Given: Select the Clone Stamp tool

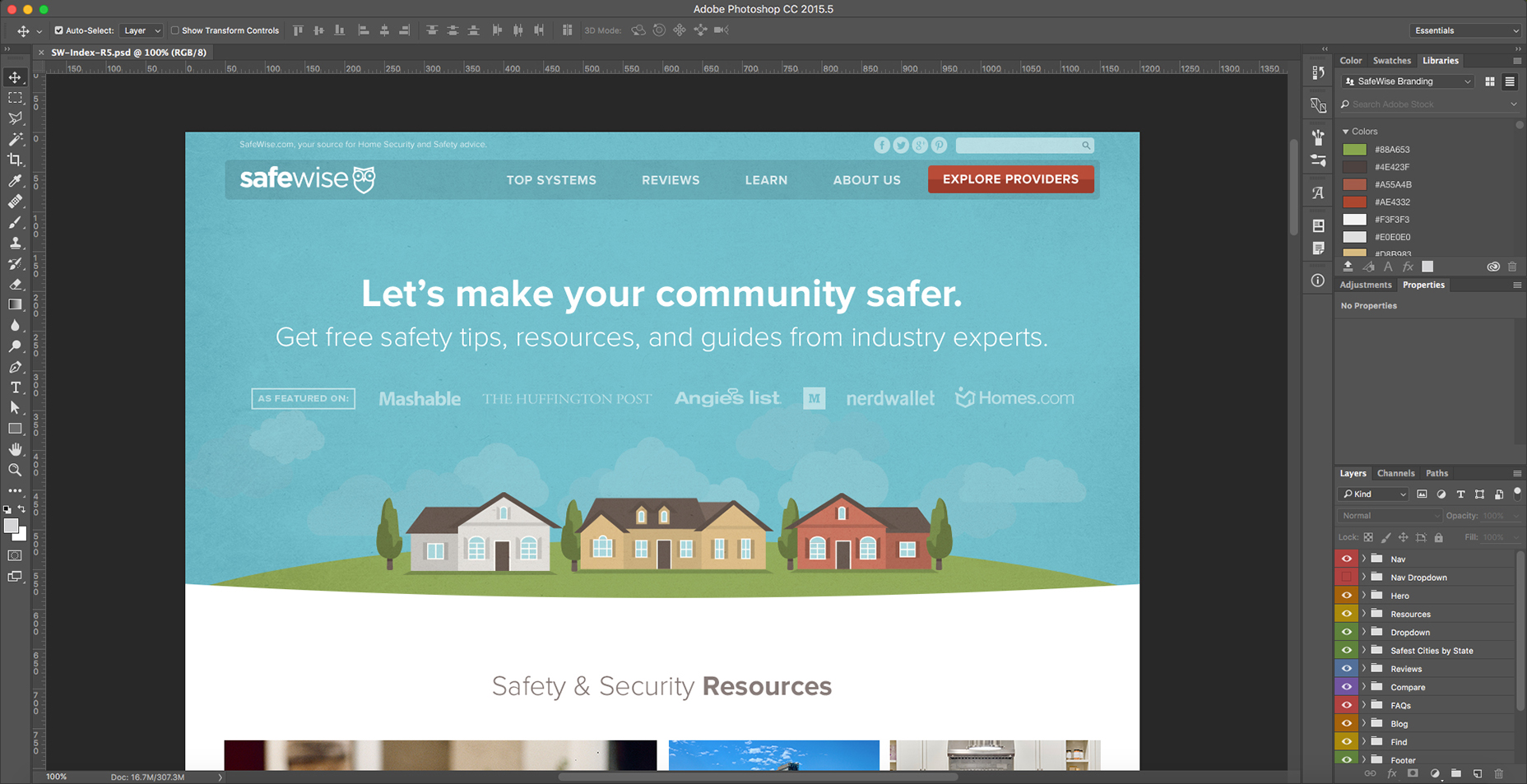Looking at the screenshot, I should tap(15, 244).
